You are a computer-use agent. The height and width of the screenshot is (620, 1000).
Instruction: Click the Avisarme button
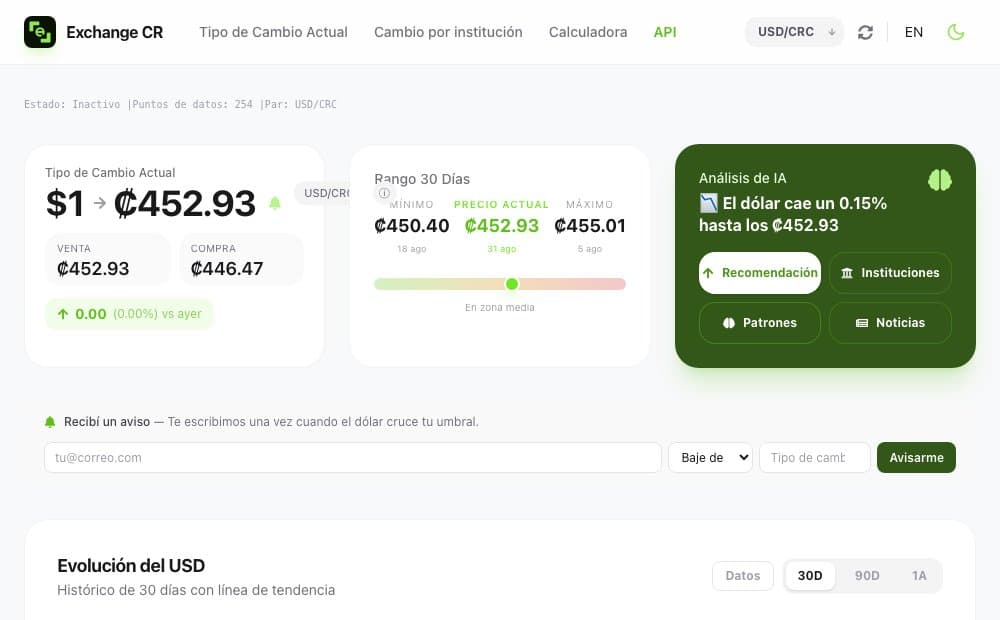point(916,457)
